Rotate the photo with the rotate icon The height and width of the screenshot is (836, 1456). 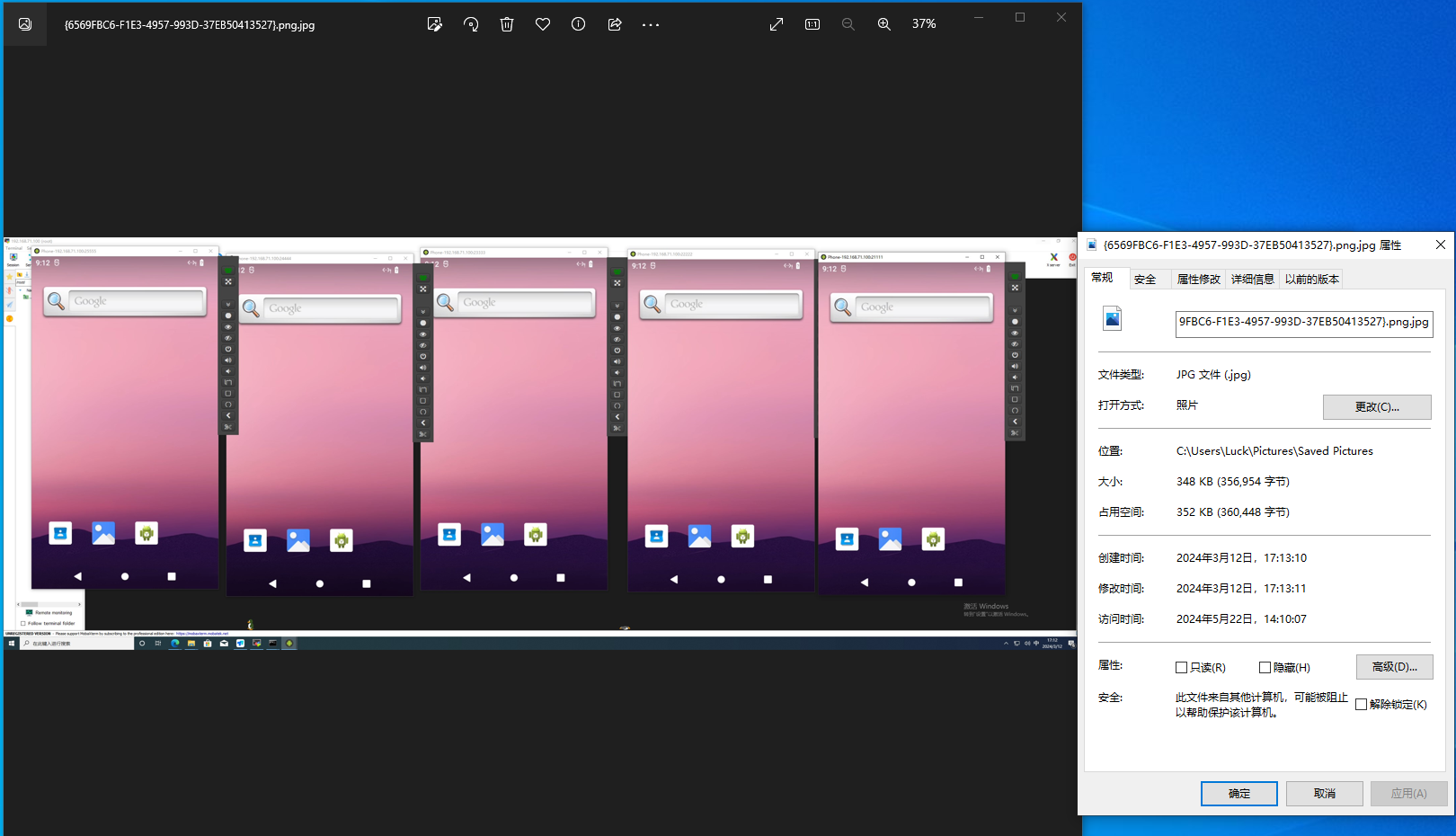click(471, 24)
